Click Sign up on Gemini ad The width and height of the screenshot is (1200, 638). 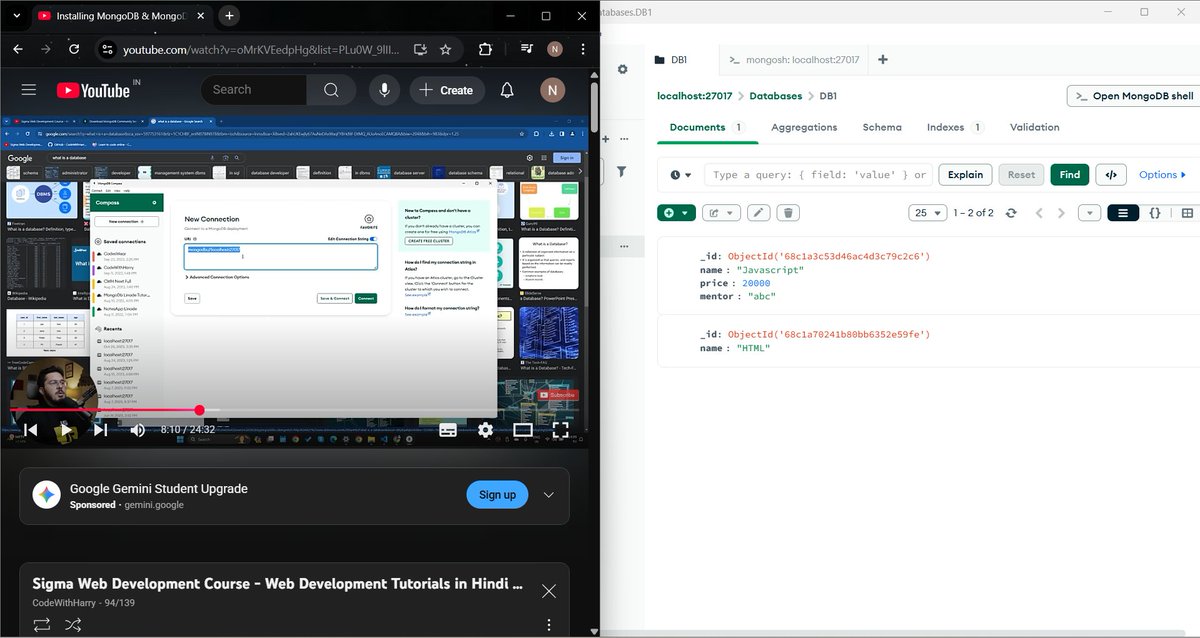(497, 495)
